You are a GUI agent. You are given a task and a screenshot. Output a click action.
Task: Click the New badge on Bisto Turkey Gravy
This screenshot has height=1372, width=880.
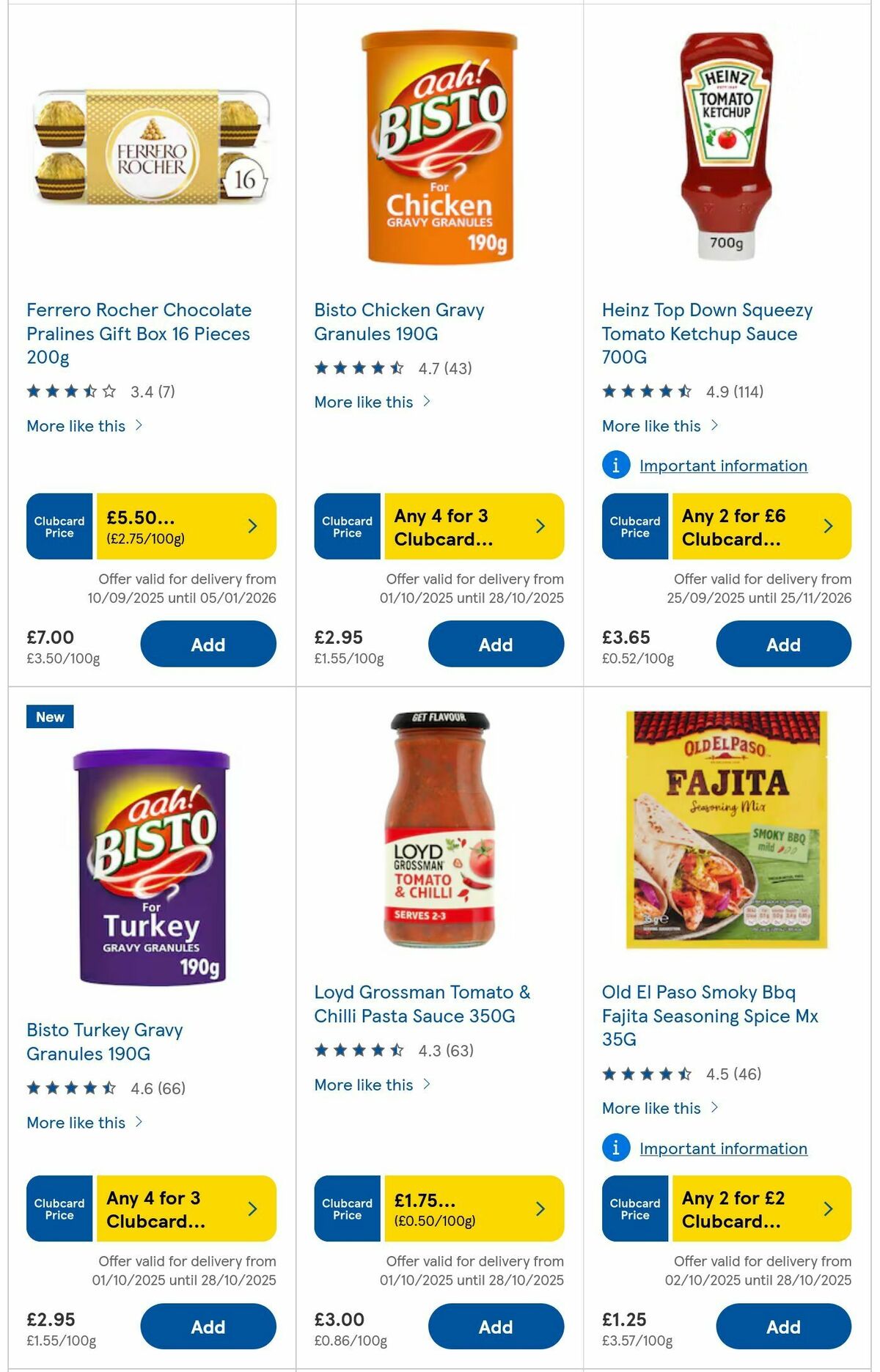coord(48,717)
